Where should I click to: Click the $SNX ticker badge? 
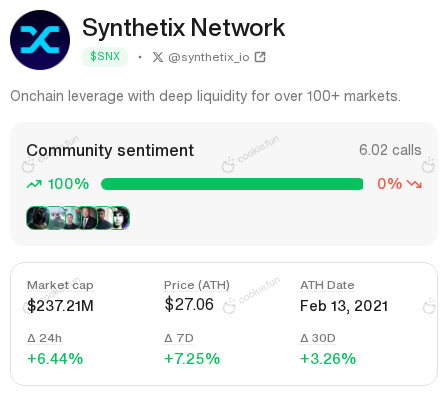105,57
